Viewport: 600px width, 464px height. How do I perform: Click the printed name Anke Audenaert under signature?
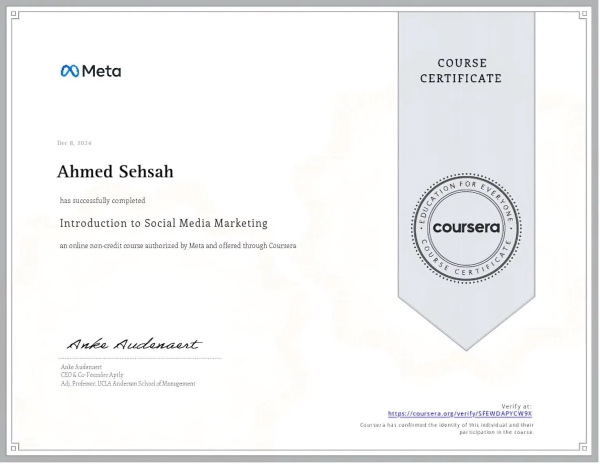point(82,367)
